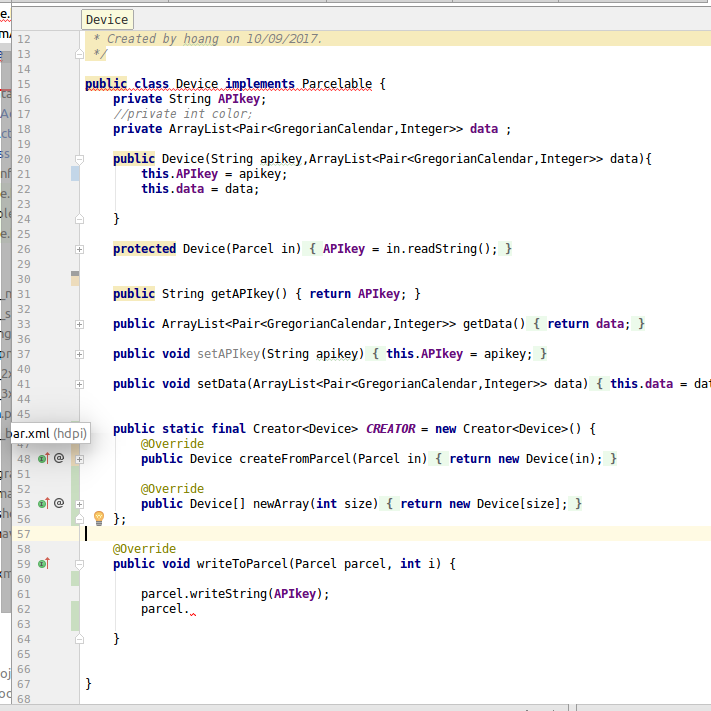Image resolution: width=711 pixels, height=711 pixels.
Task: Click the deleted-lines marker at line 30
Action: (x=75, y=274)
